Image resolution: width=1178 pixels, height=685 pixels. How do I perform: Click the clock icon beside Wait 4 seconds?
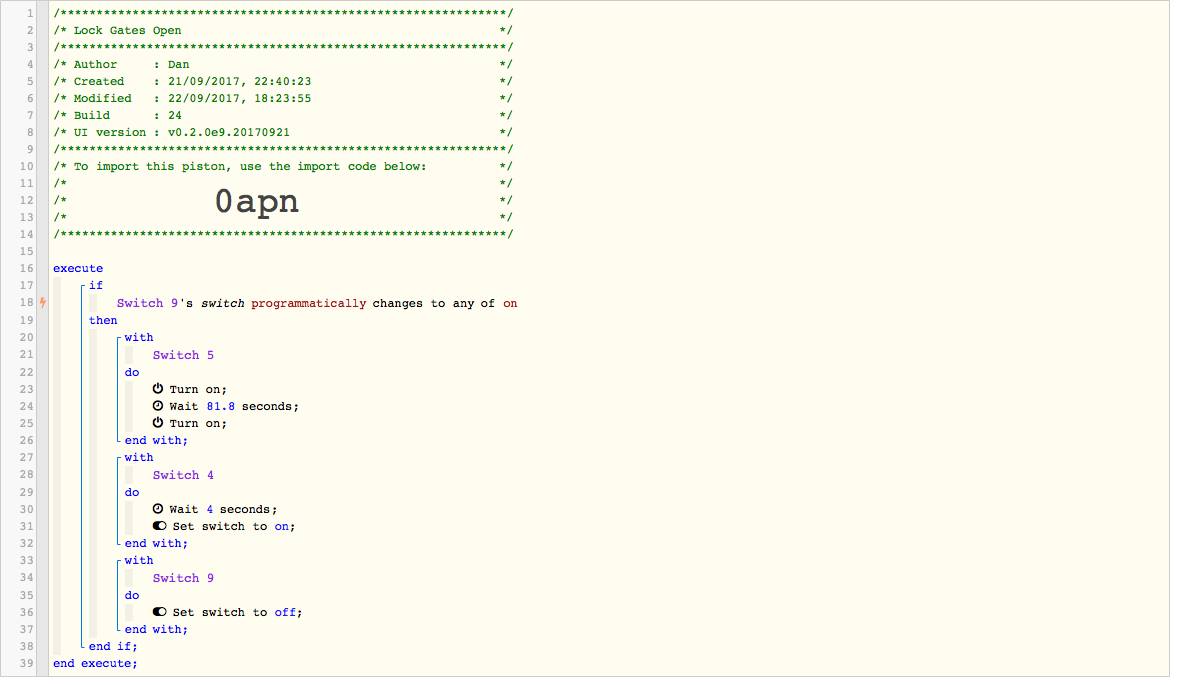(x=158, y=509)
